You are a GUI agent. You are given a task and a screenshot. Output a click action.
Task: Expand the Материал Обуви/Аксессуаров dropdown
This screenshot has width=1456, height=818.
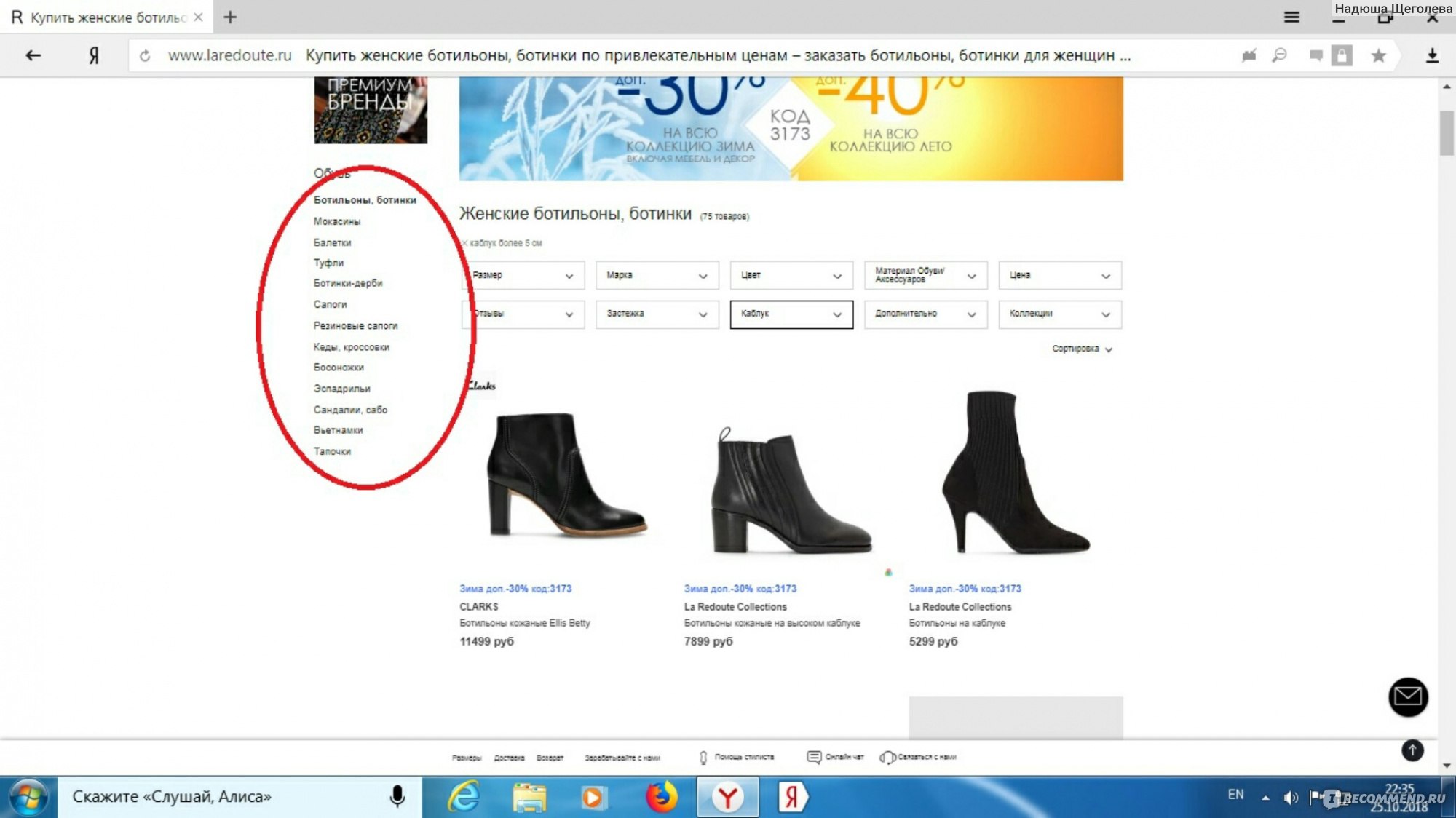tap(925, 275)
